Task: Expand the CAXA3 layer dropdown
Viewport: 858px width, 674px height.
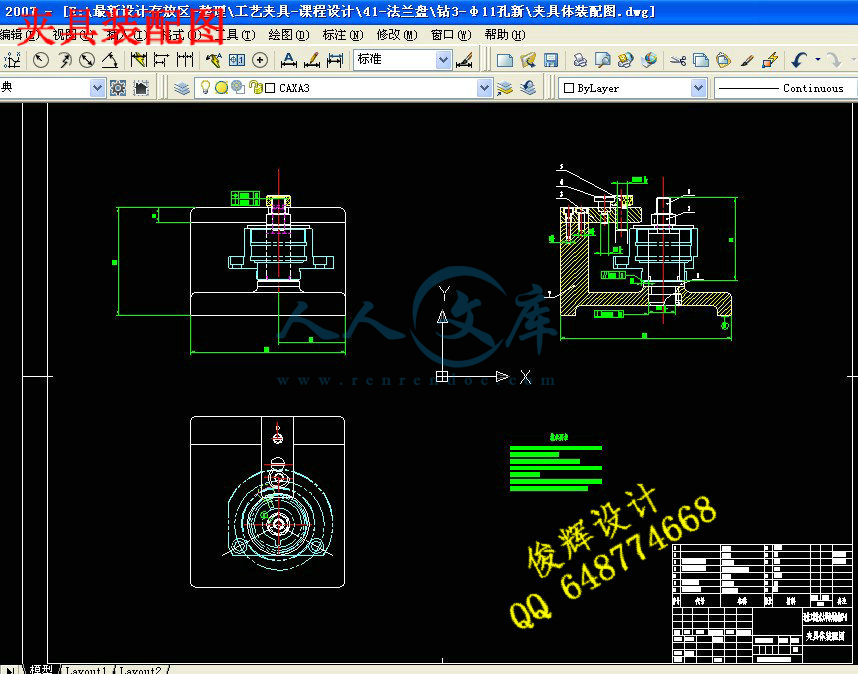Action: [x=484, y=88]
